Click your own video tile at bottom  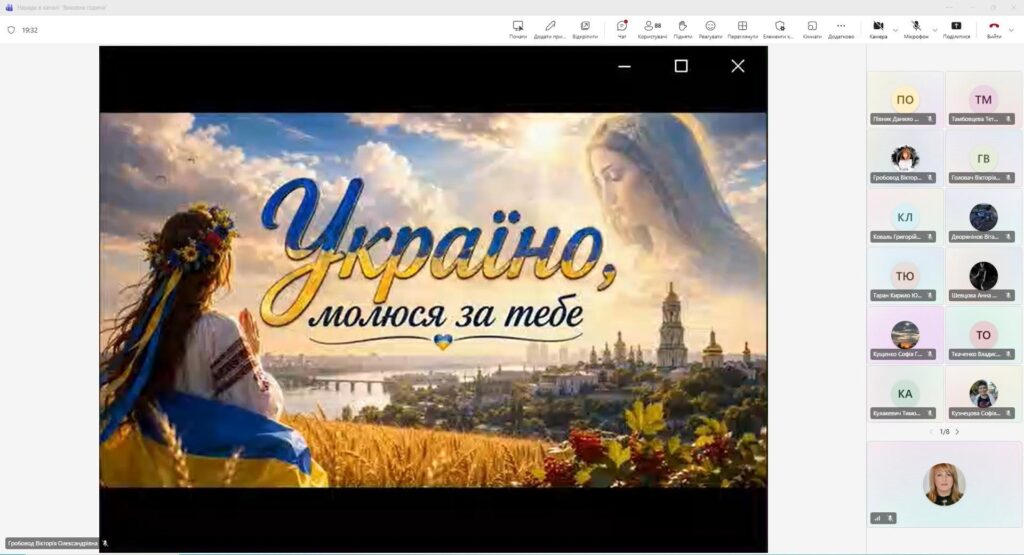click(x=944, y=484)
